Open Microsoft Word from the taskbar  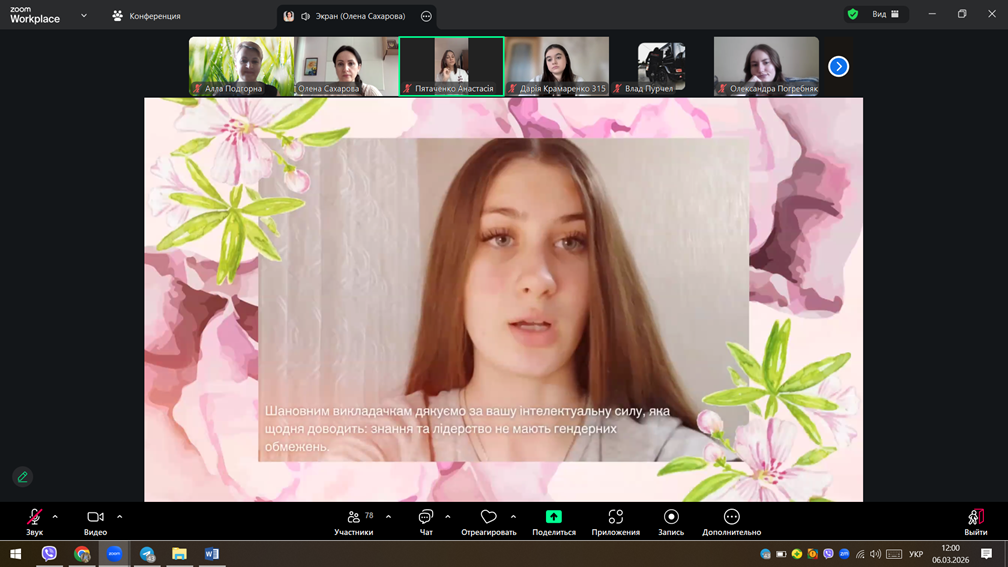(212, 554)
